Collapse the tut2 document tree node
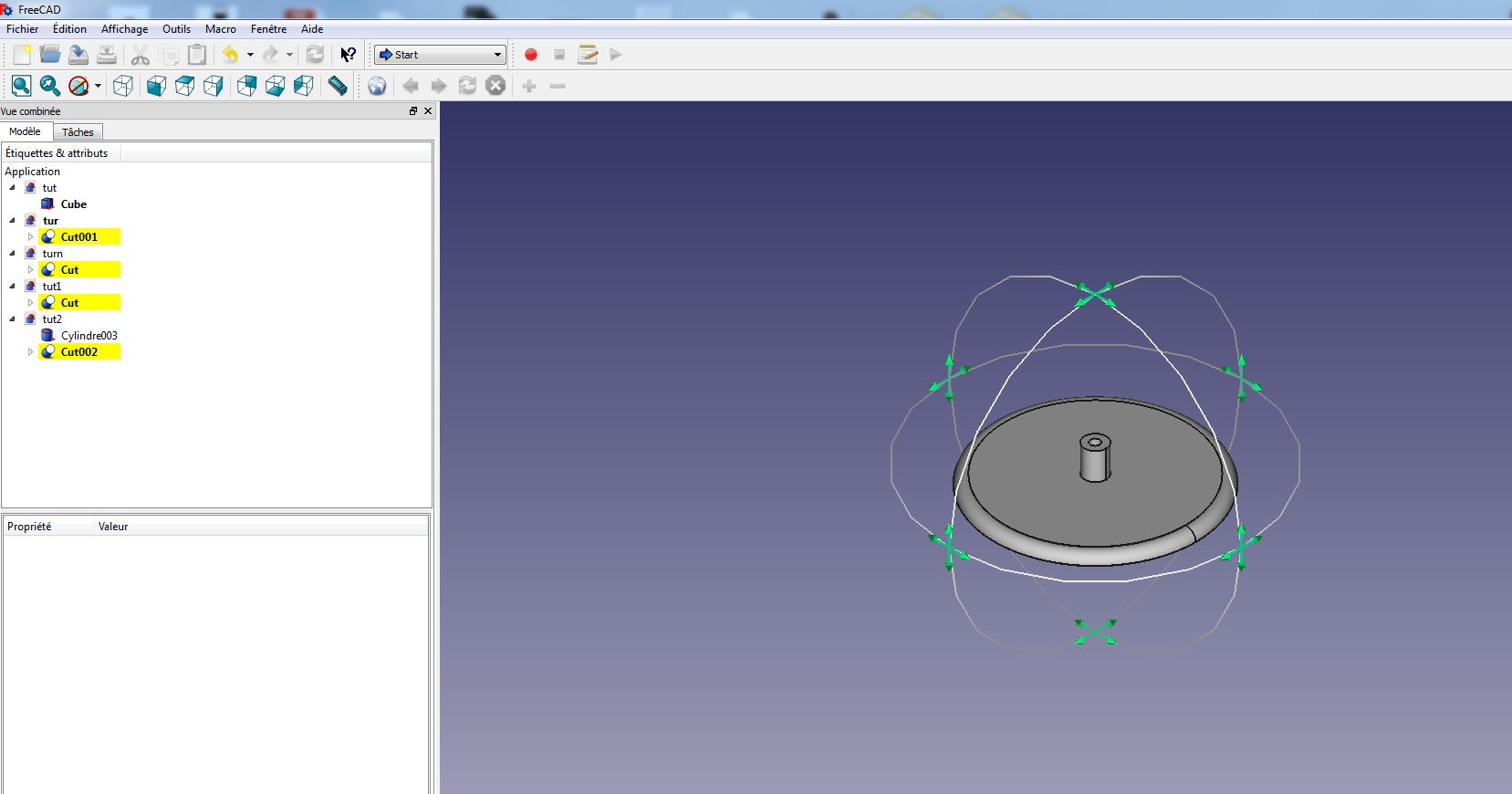Screen dimensions: 1512x794 (13, 319)
